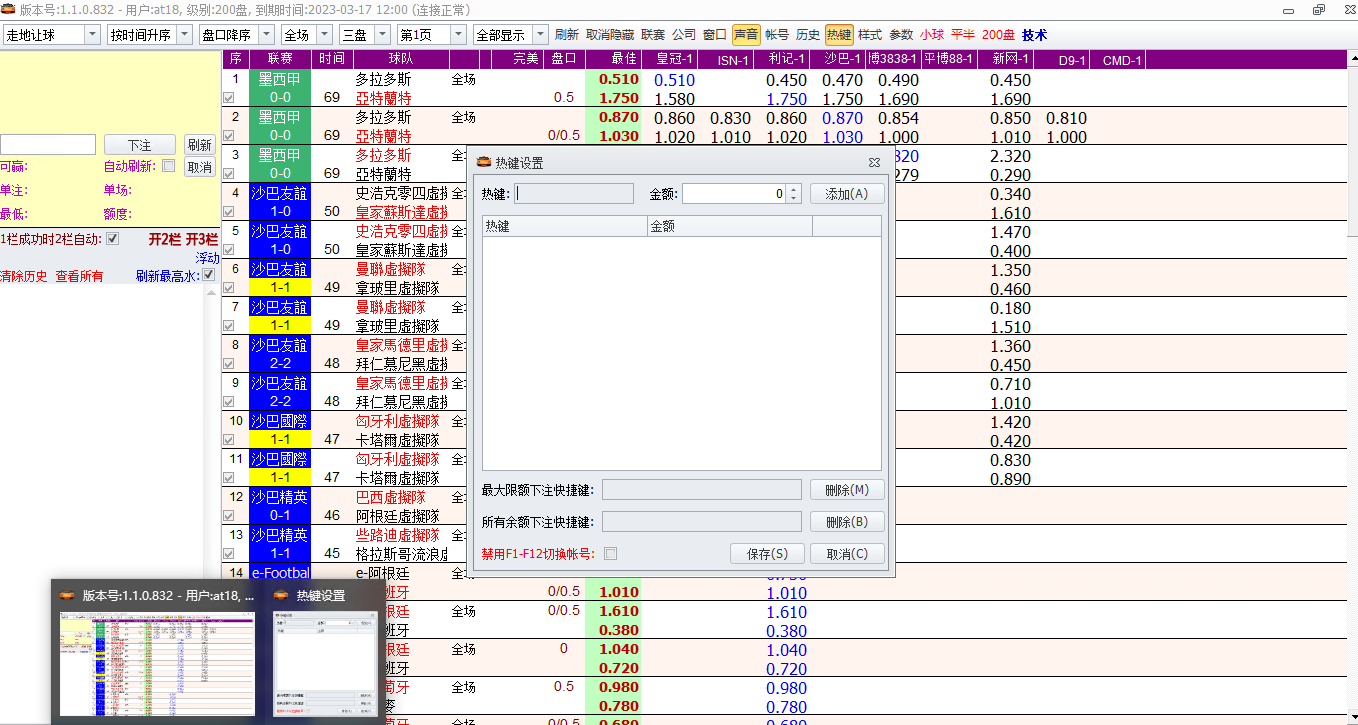
Task: Click the bet amount input field
Action: [x=48, y=145]
